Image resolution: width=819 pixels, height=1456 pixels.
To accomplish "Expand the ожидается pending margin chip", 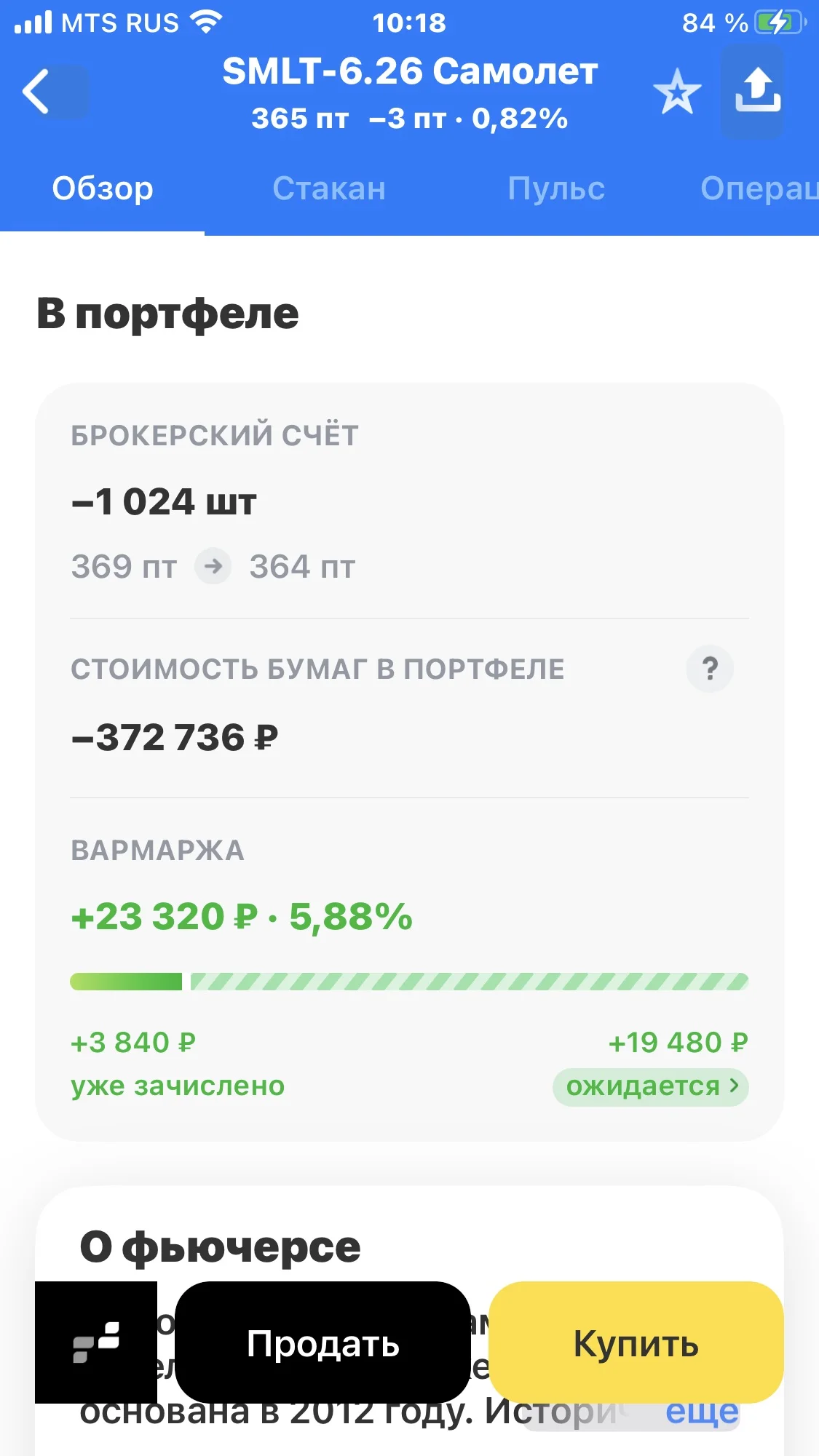I will (x=651, y=1087).
